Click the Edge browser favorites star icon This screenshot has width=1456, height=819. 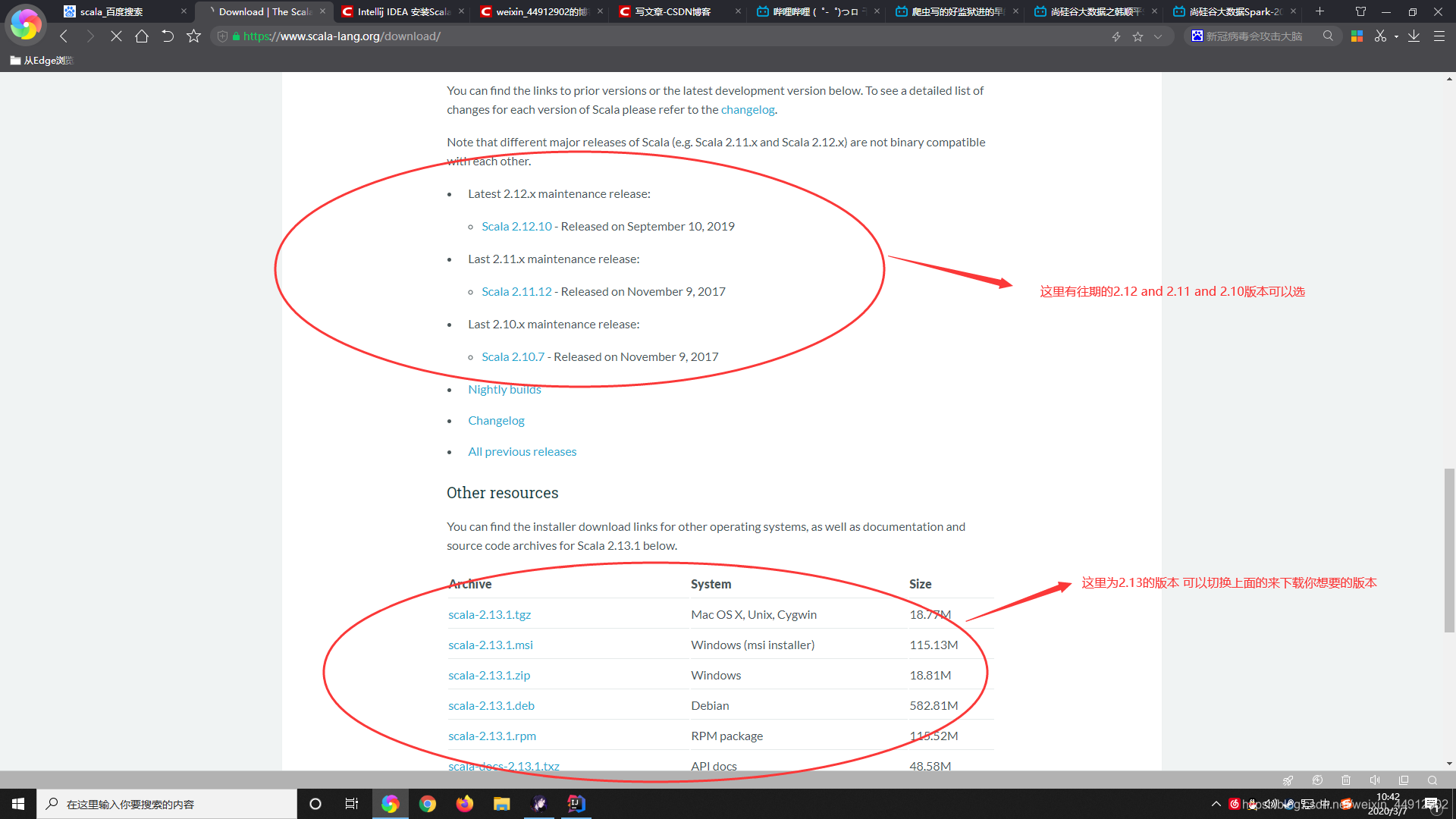click(x=1138, y=37)
